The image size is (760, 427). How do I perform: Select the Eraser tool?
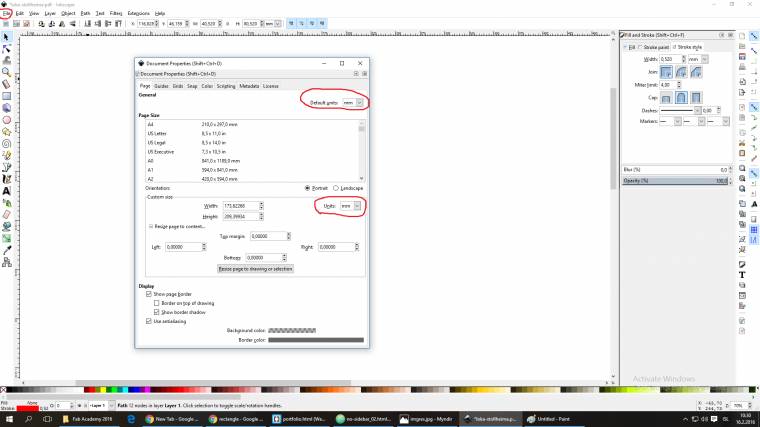pyautogui.click(x=6, y=214)
